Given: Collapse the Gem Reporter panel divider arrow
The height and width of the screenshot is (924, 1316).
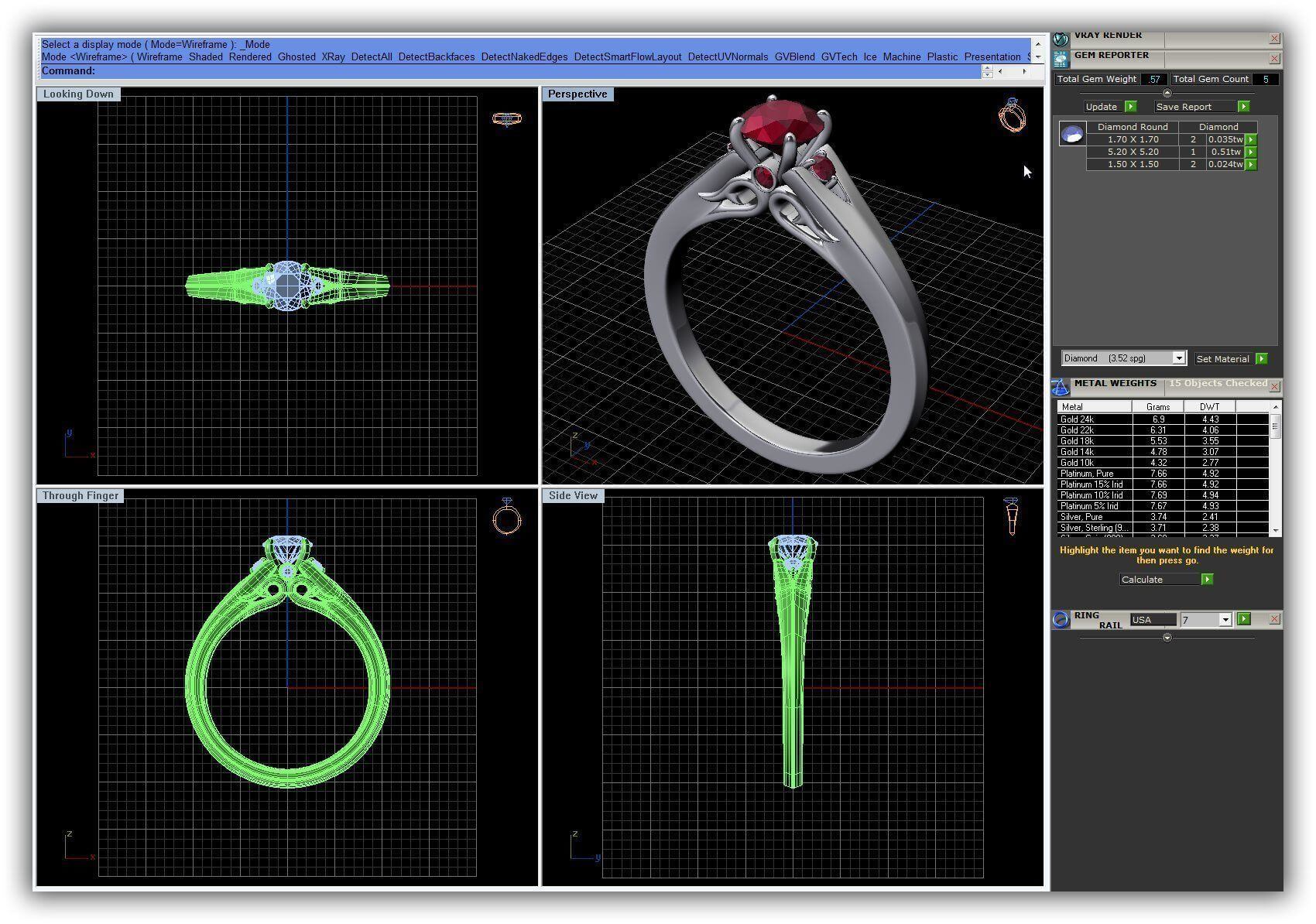Looking at the screenshot, I should (1167, 93).
